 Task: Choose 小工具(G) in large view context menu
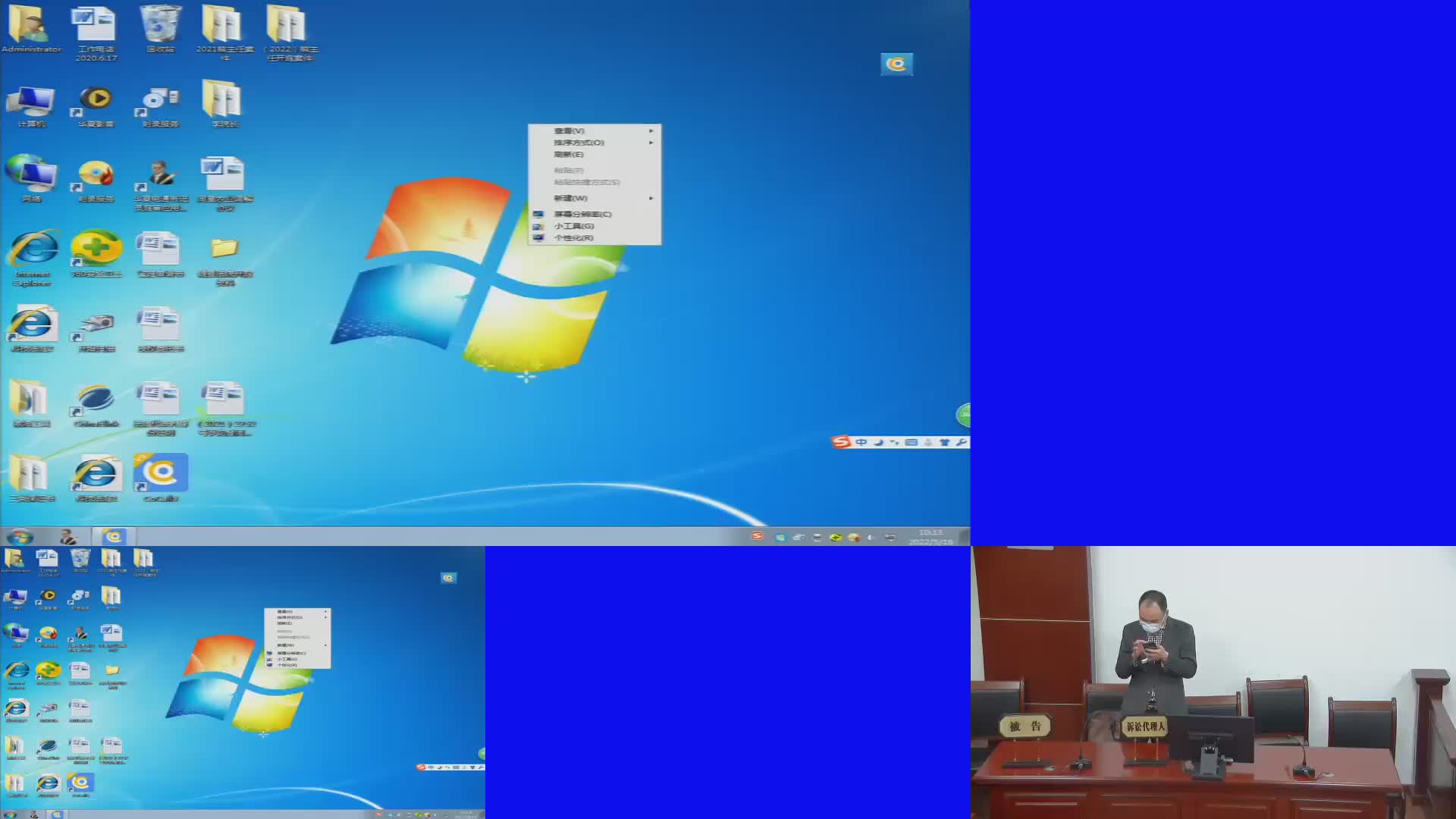pyautogui.click(x=574, y=226)
